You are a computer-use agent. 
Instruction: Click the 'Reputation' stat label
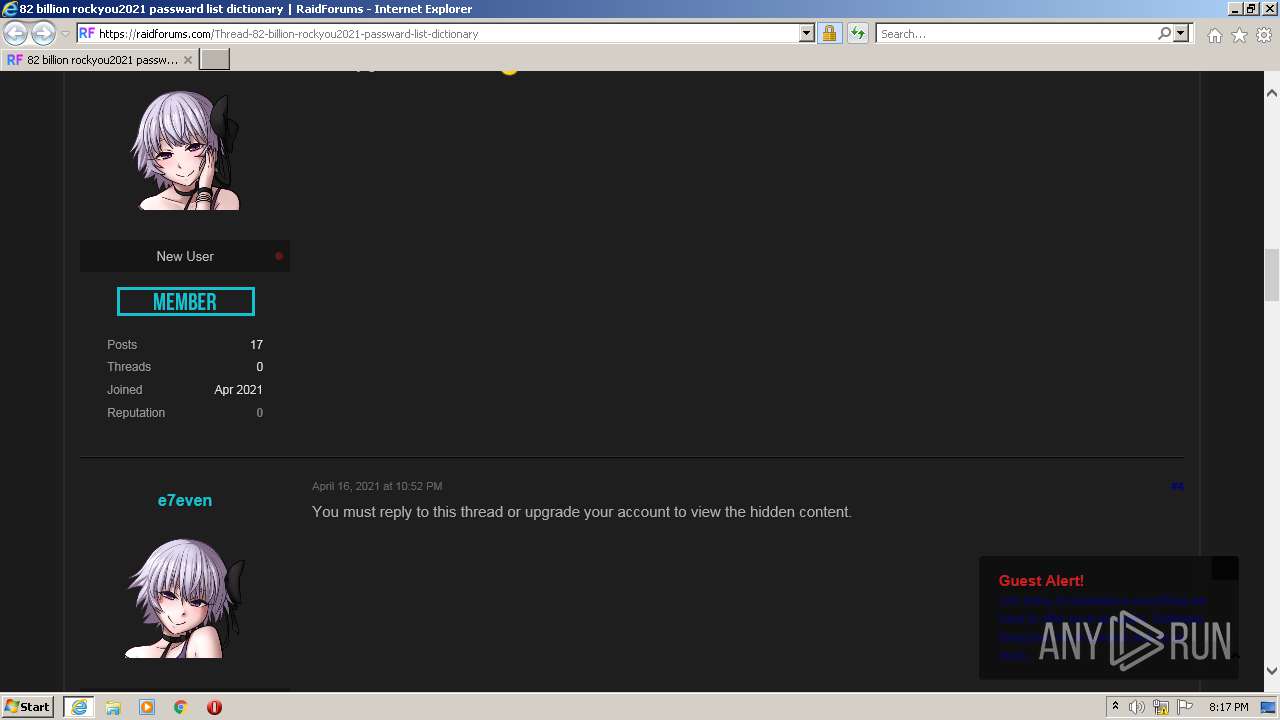pyautogui.click(x=136, y=413)
